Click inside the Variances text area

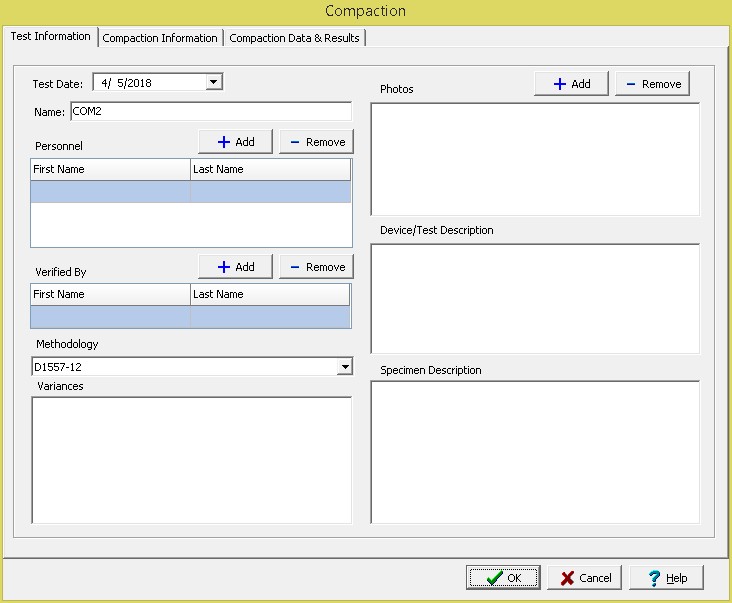pyautogui.click(x=191, y=460)
